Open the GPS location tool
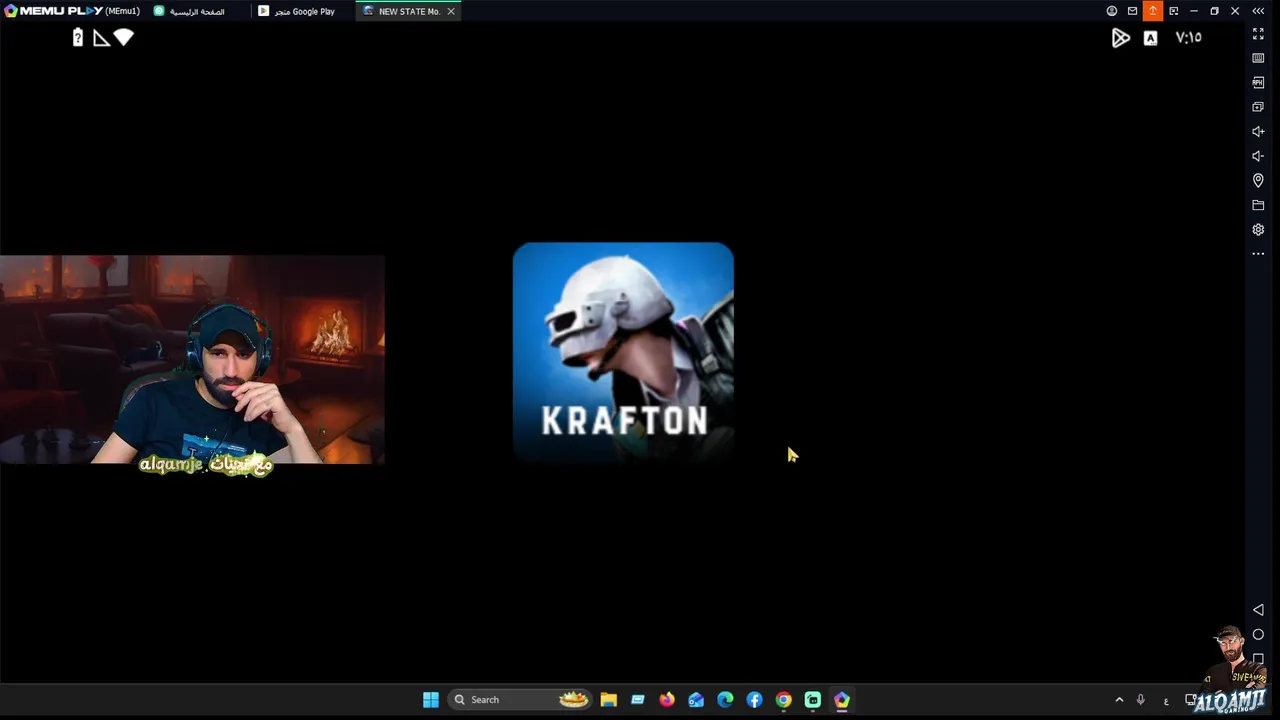The image size is (1280, 720). (x=1258, y=181)
